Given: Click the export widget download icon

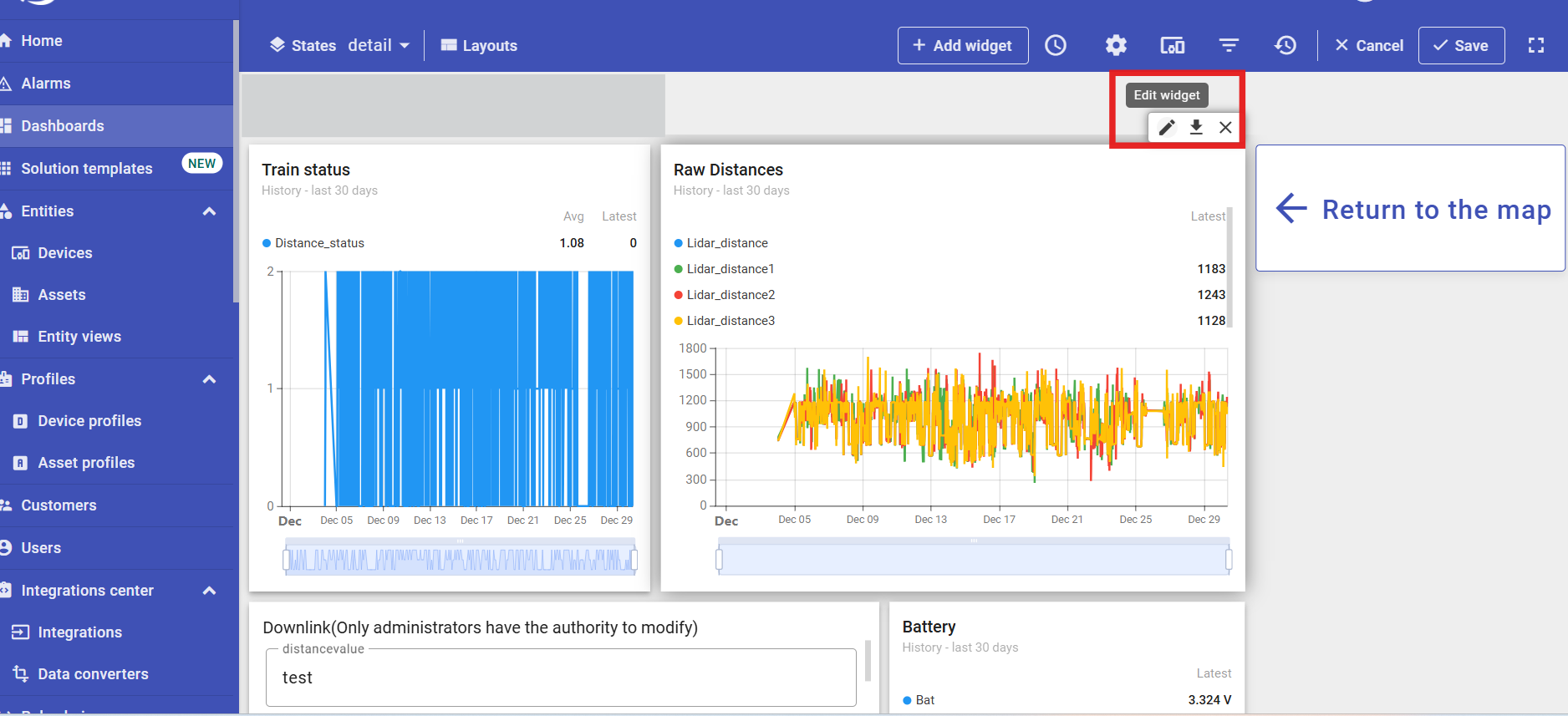Looking at the screenshot, I should pyautogui.click(x=1196, y=127).
